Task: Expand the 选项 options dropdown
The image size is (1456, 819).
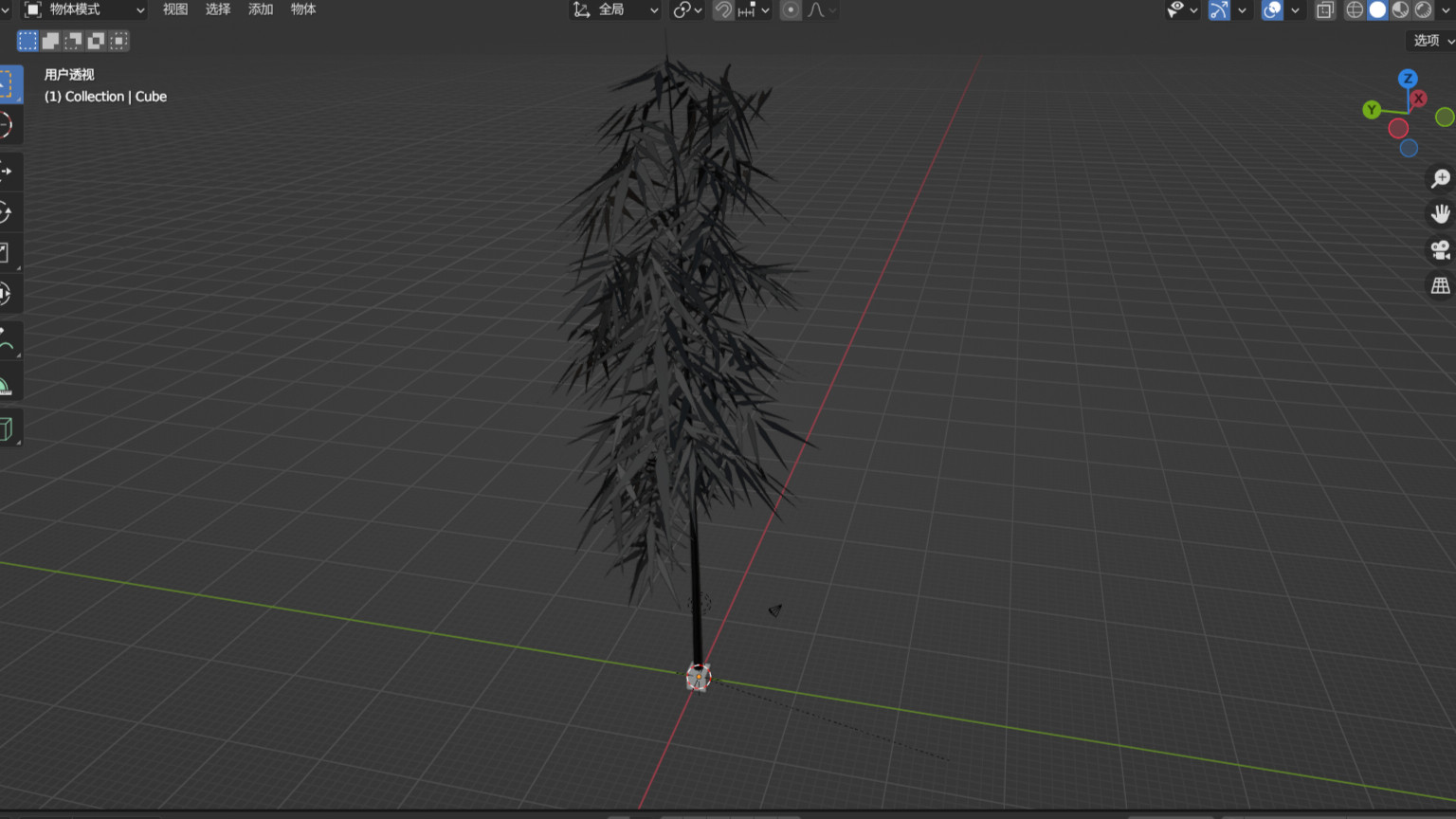Action: 1431,41
